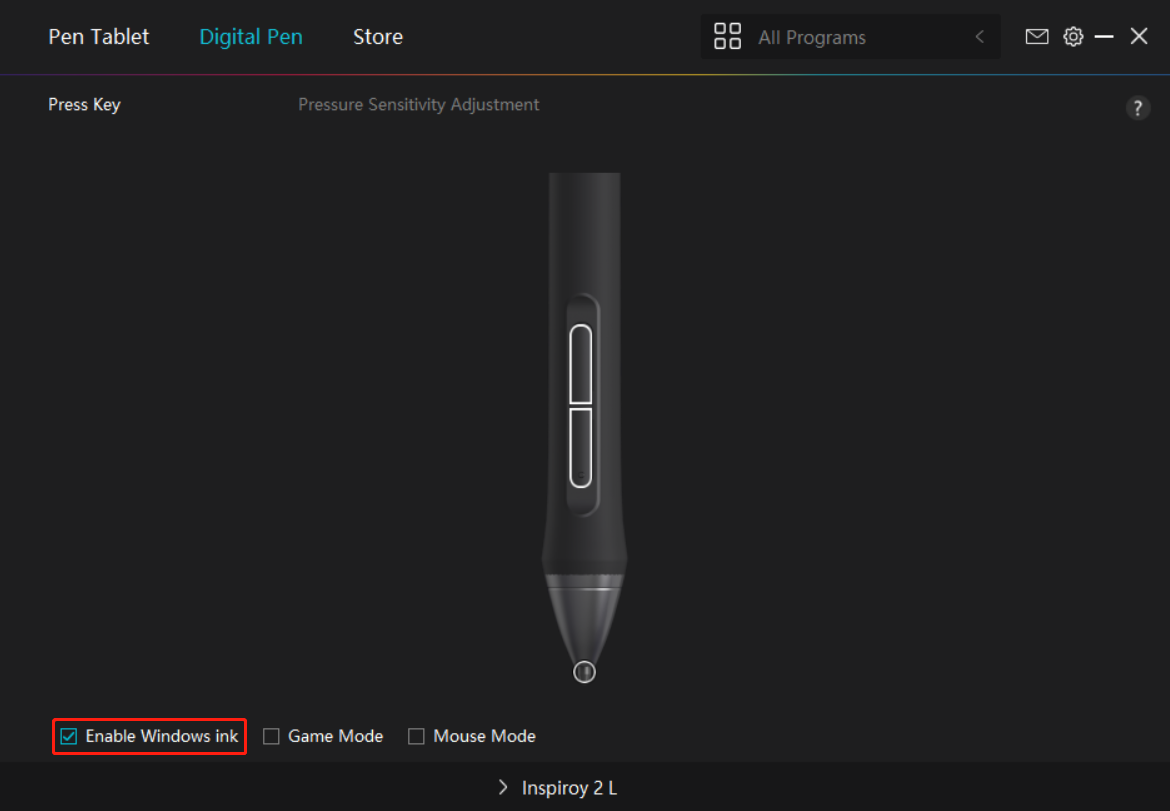This screenshot has width=1170, height=811.
Task: Minimize the window
Action: (x=1104, y=37)
